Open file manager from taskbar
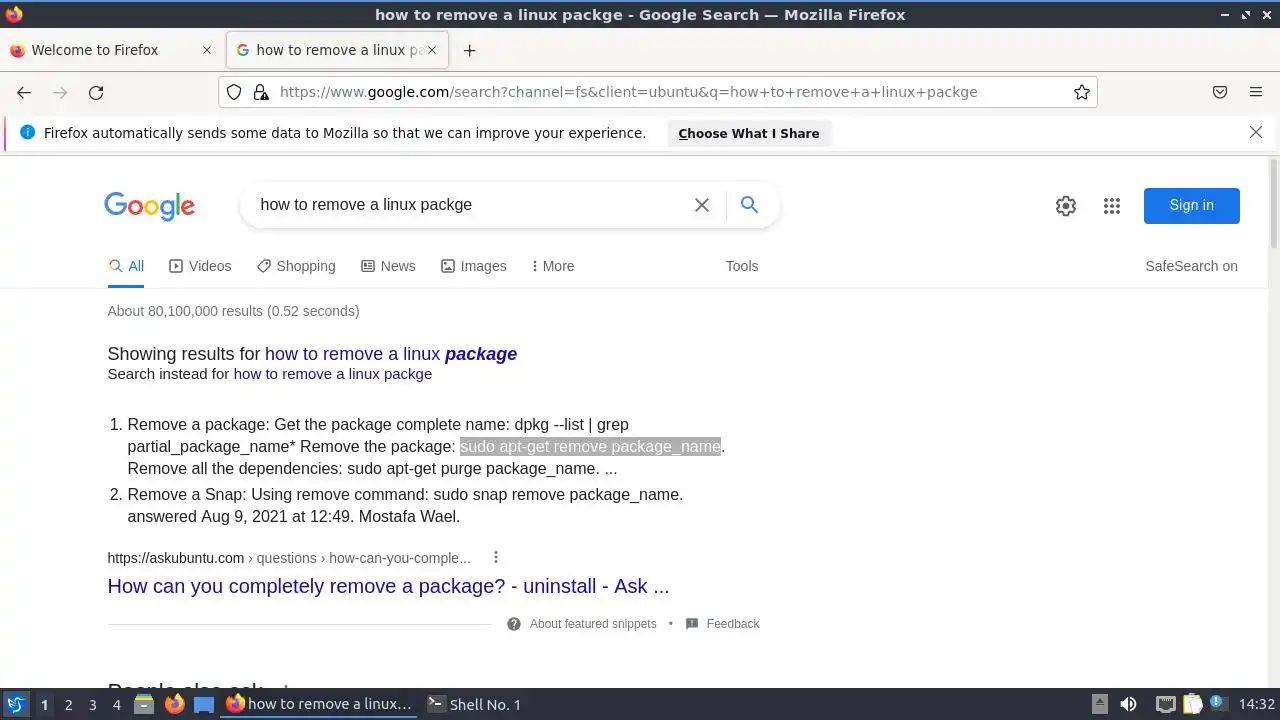Image resolution: width=1280 pixels, height=720 pixels. (x=144, y=704)
